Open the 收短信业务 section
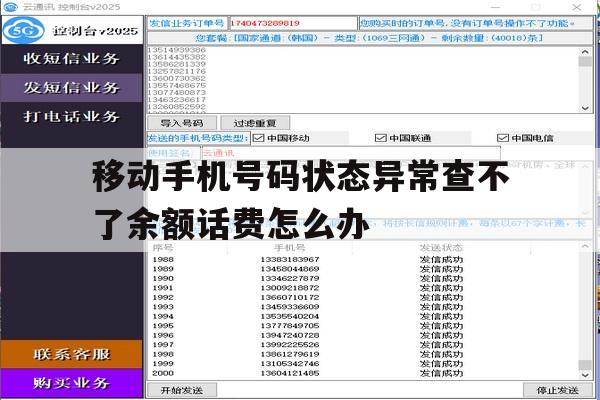Screen dimensions: 600x400 coord(72,59)
